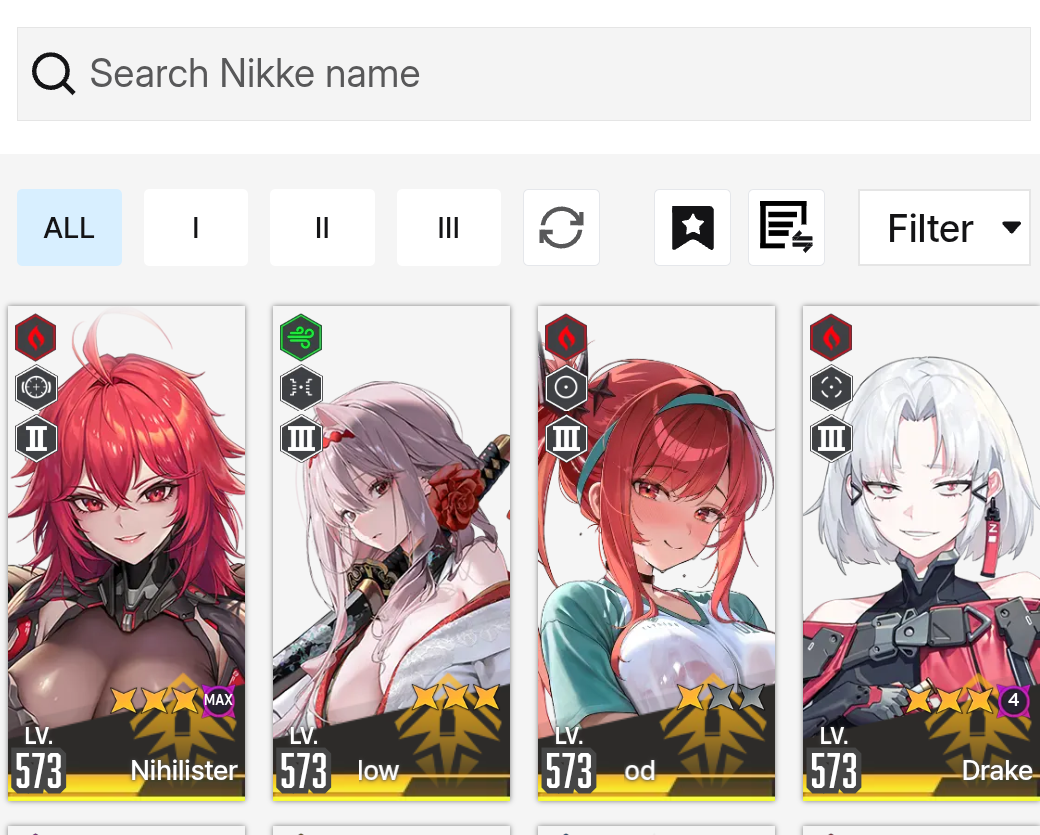
Task: Open the Drake character card
Action: (921, 553)
